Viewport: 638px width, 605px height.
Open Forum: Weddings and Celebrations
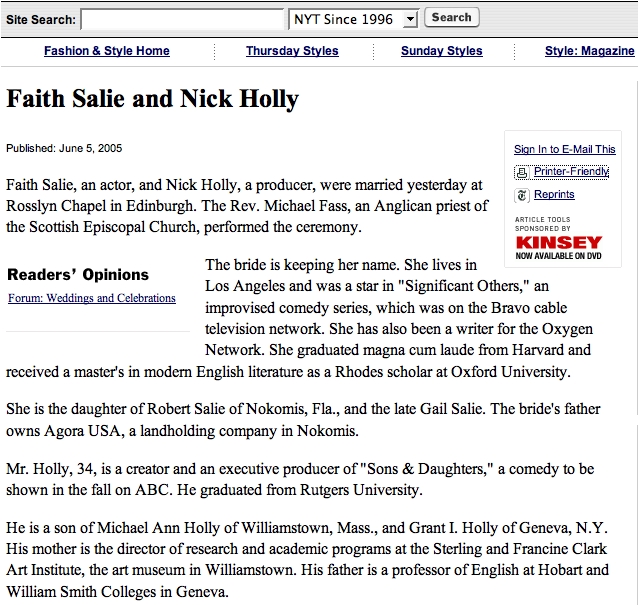[x=92, y=298]
